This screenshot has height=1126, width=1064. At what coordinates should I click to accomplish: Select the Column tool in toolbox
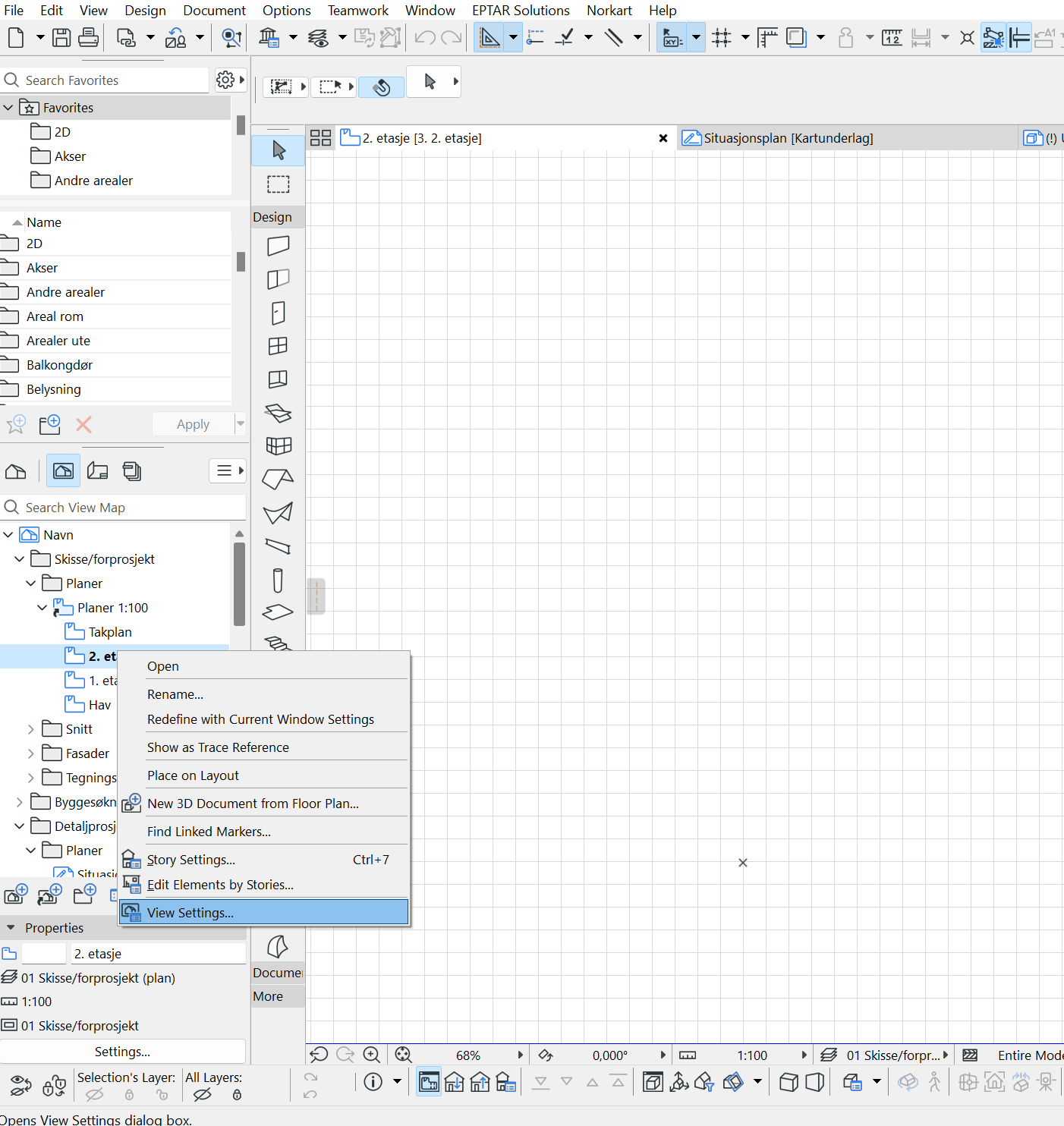click(x=278, y=580)
